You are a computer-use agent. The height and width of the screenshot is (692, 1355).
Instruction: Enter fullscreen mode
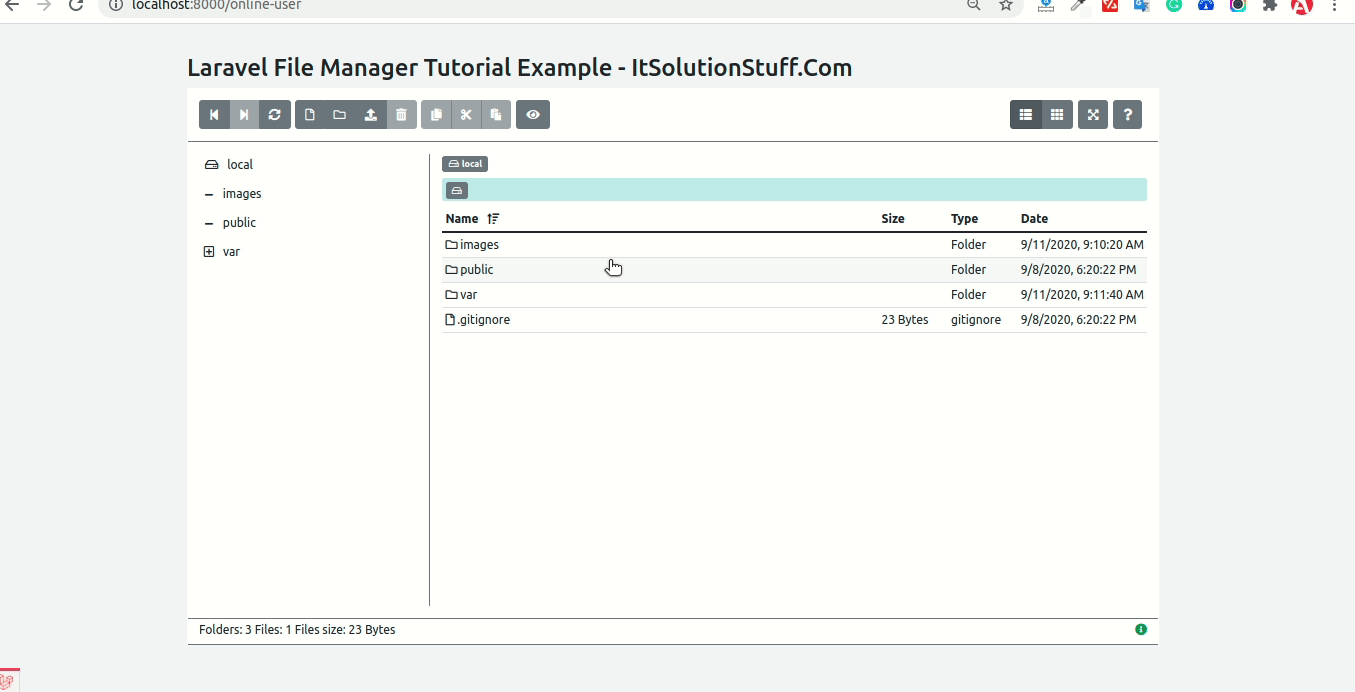[x=1093, y=115]
